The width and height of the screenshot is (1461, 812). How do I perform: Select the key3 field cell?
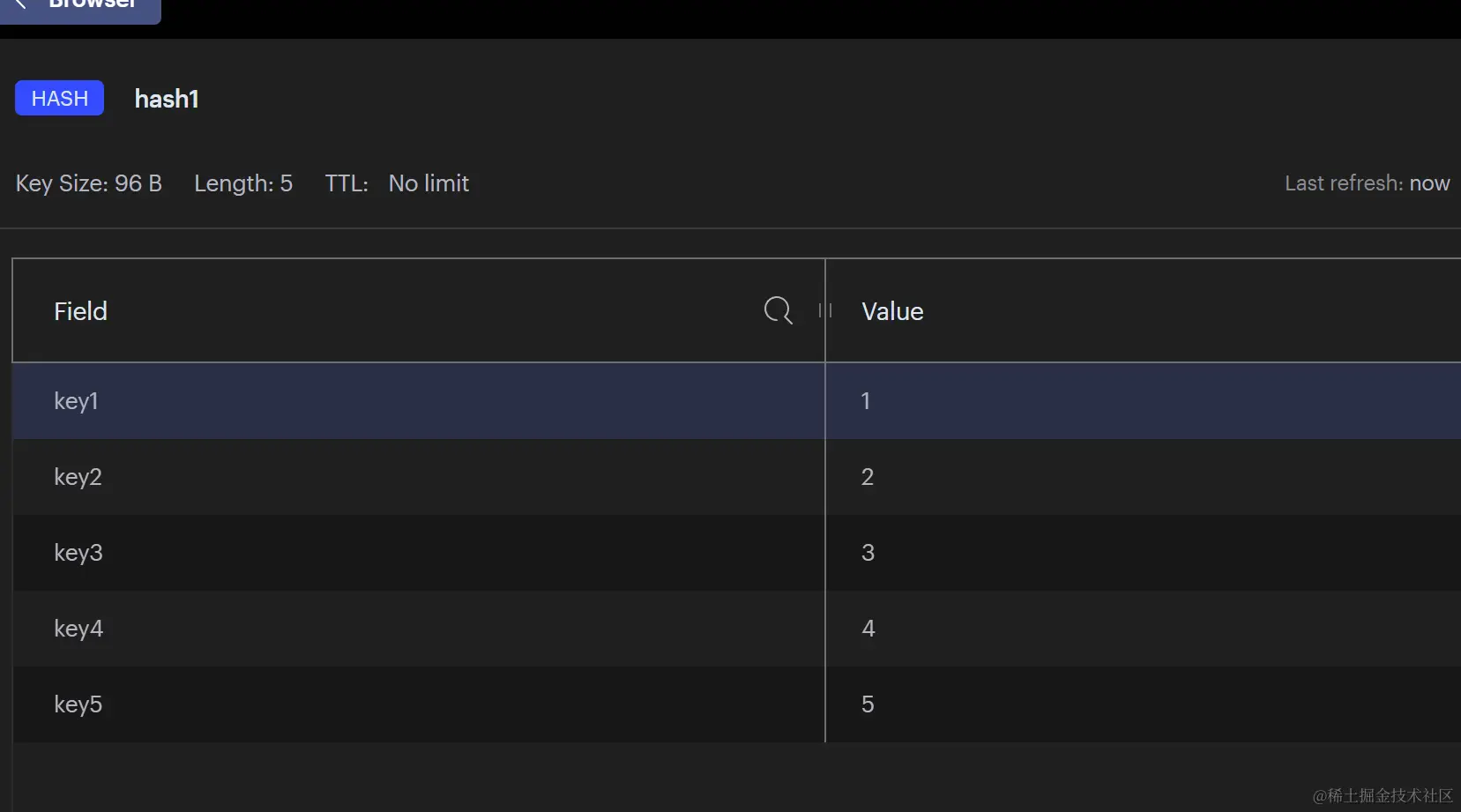click(x=78, y=553)
